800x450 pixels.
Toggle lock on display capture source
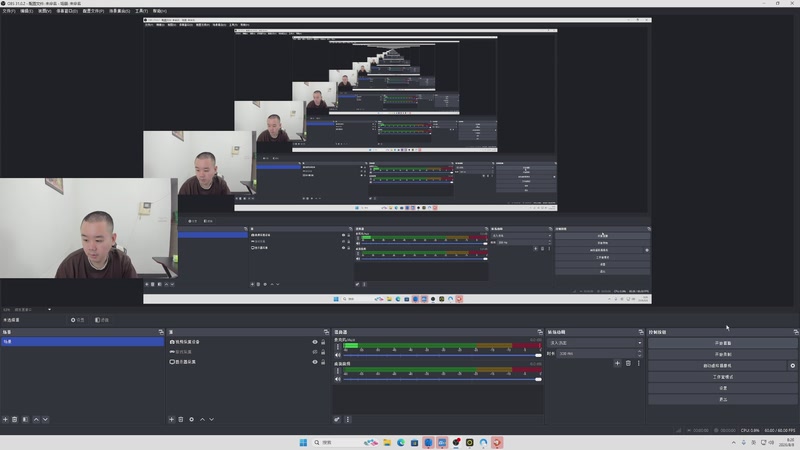tap(323, 362)
